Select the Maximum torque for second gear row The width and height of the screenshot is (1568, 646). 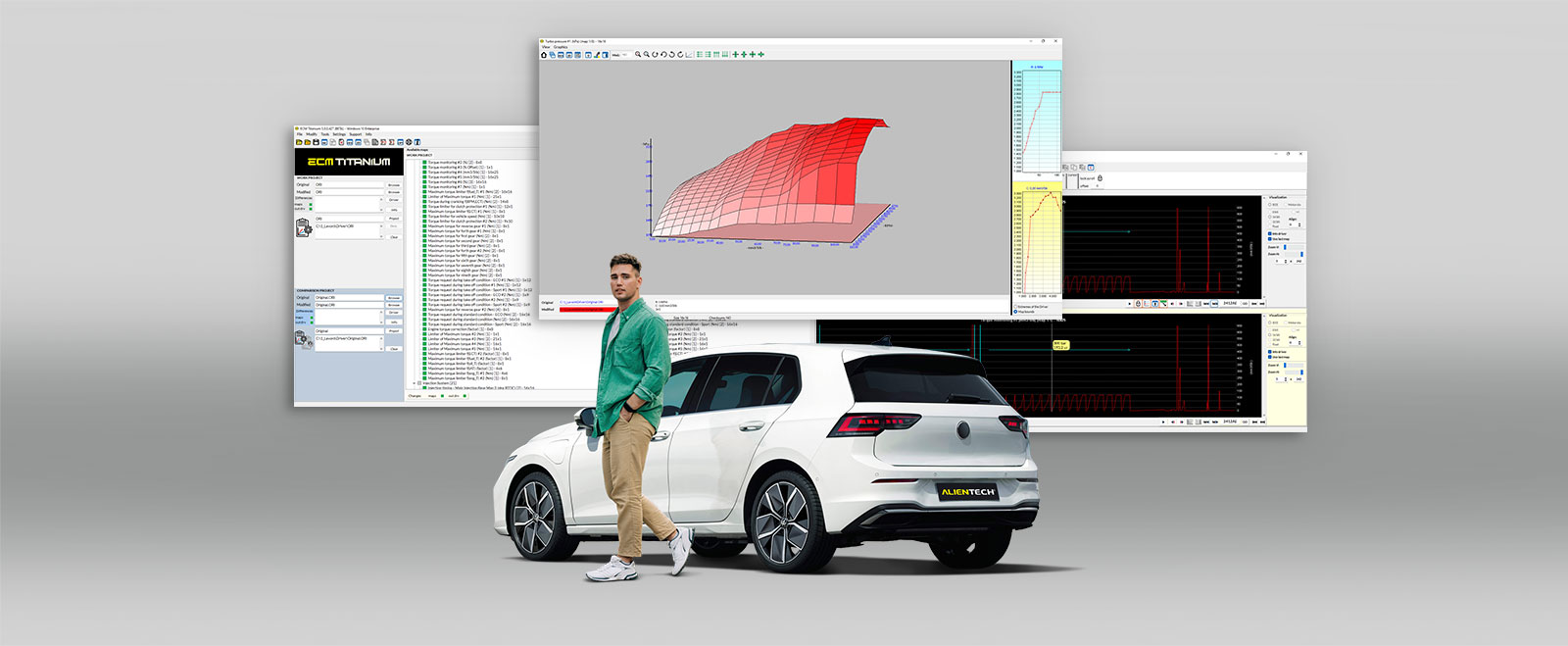click(465, 241)
